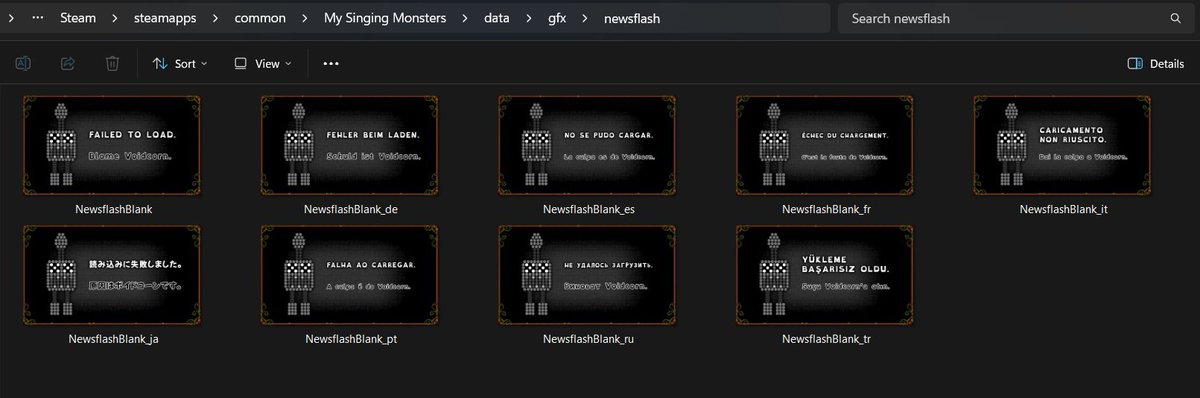The height and width of the screenshot is (398, 1200).
Task: Select the NewsflashBlank_de thumbnail image
Action: pyautogui.click(x=350, y=146)
